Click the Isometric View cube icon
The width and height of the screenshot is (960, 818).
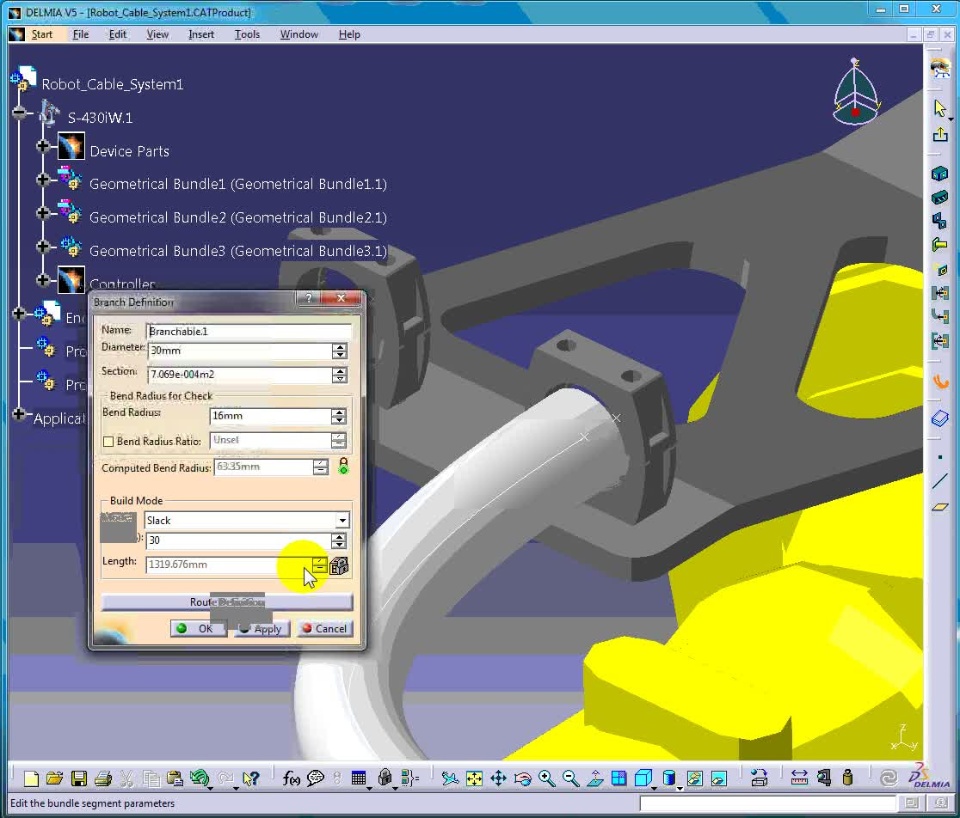coord(643,778)
